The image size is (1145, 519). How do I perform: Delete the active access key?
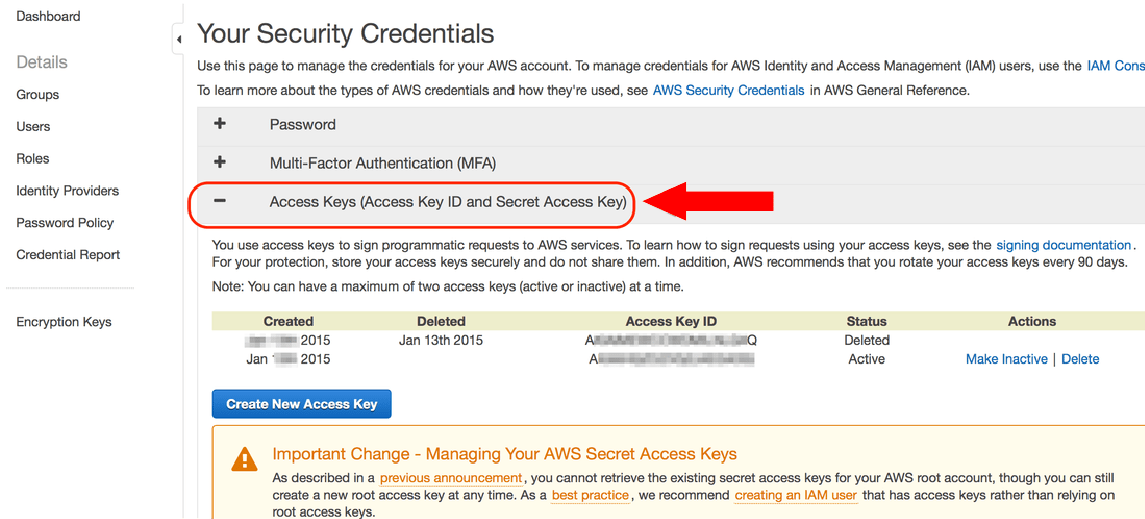[x=1080, y=359]
